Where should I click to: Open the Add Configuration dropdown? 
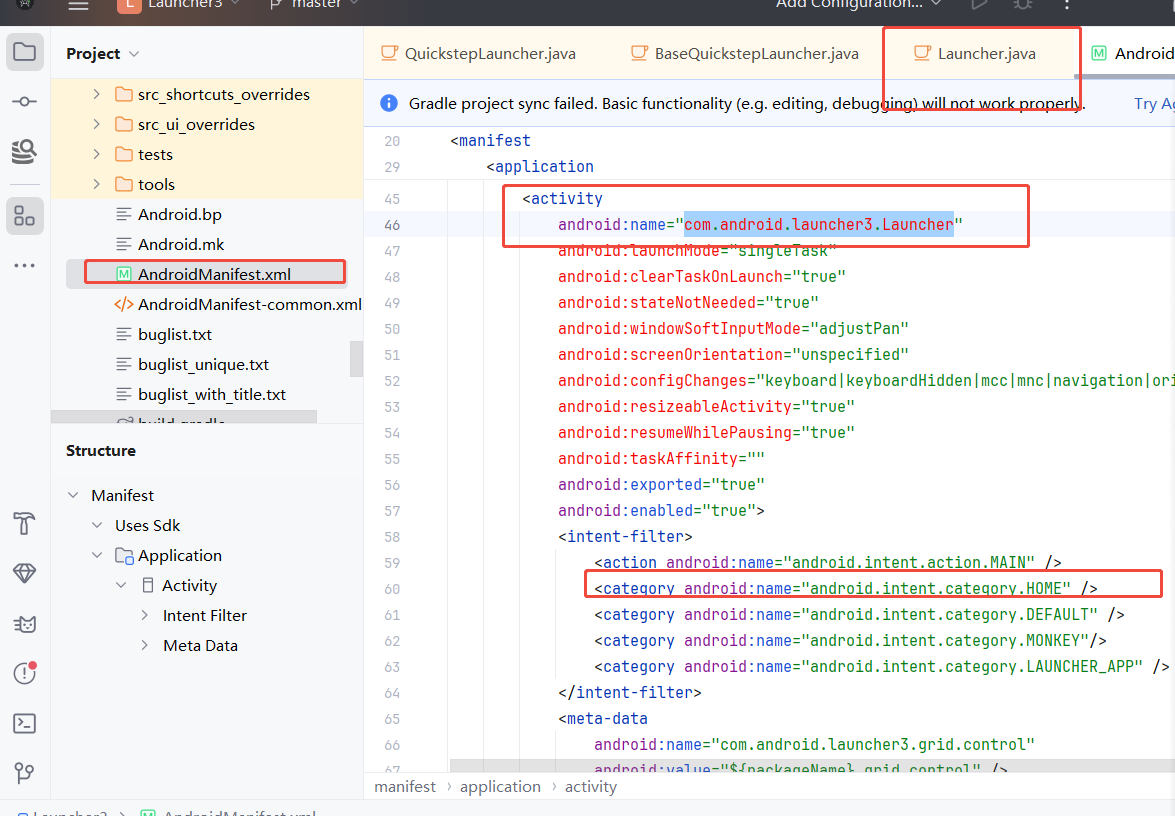[x=859, y=4]
